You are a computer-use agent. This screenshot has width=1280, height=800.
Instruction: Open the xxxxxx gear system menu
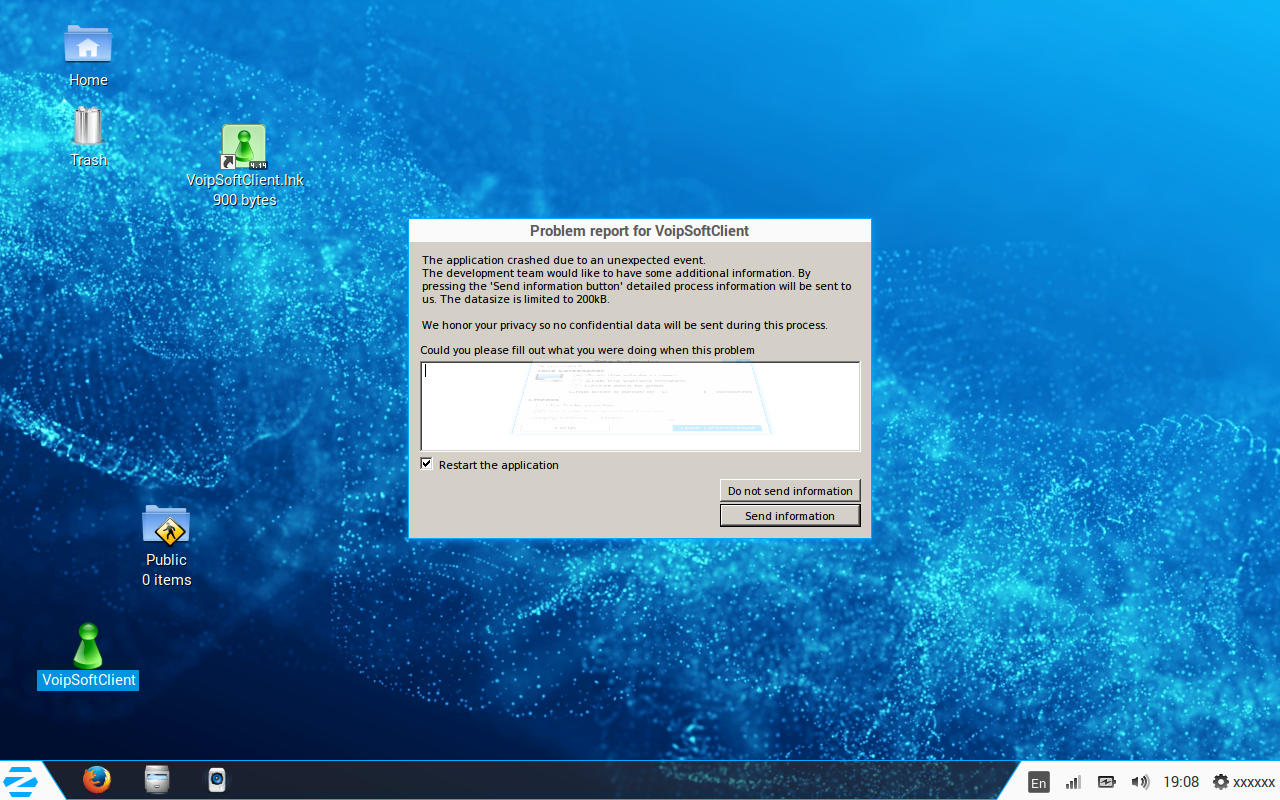pos(1243,782)
